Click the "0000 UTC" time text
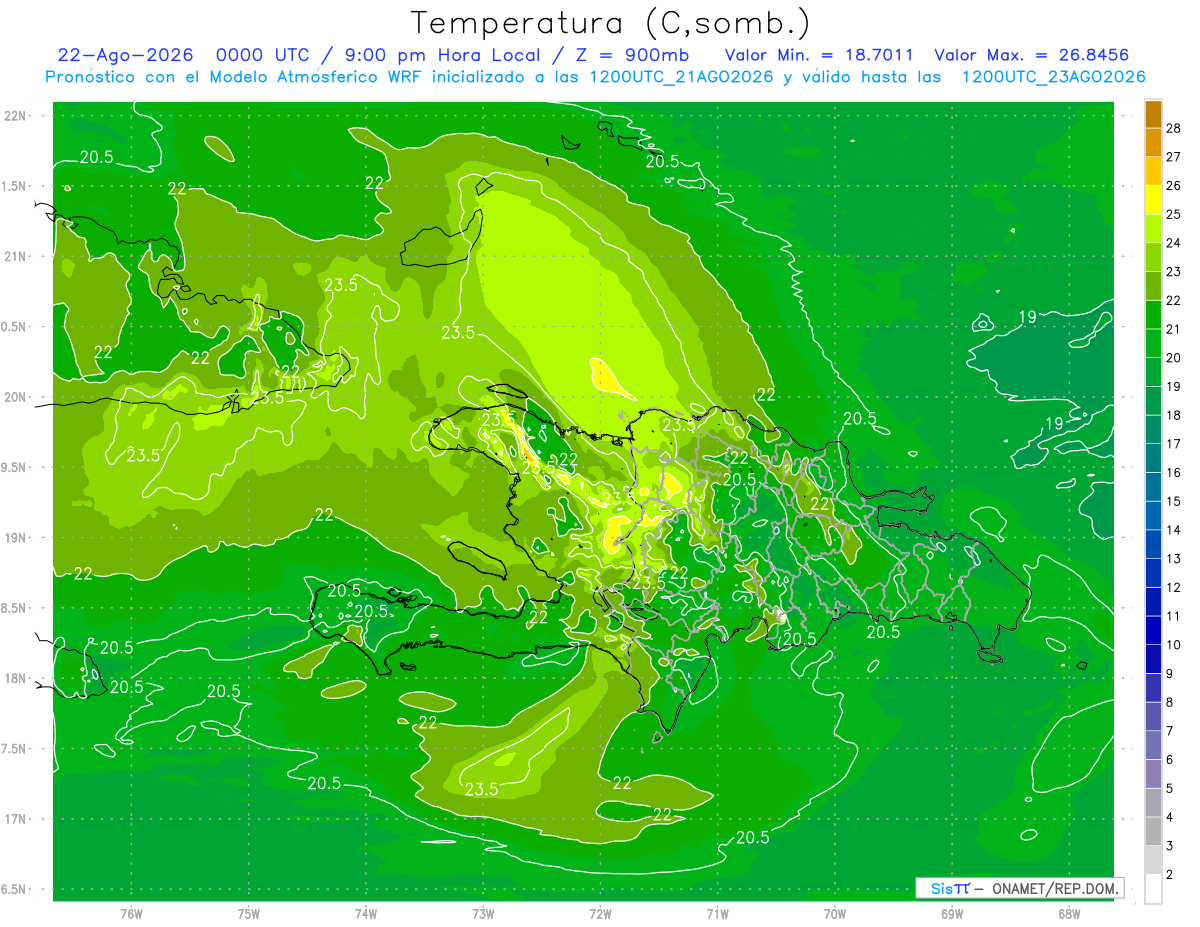Image resolution: width=1200 pixels, height=927 pixels. pyautogui.click(x=262, y=55)
